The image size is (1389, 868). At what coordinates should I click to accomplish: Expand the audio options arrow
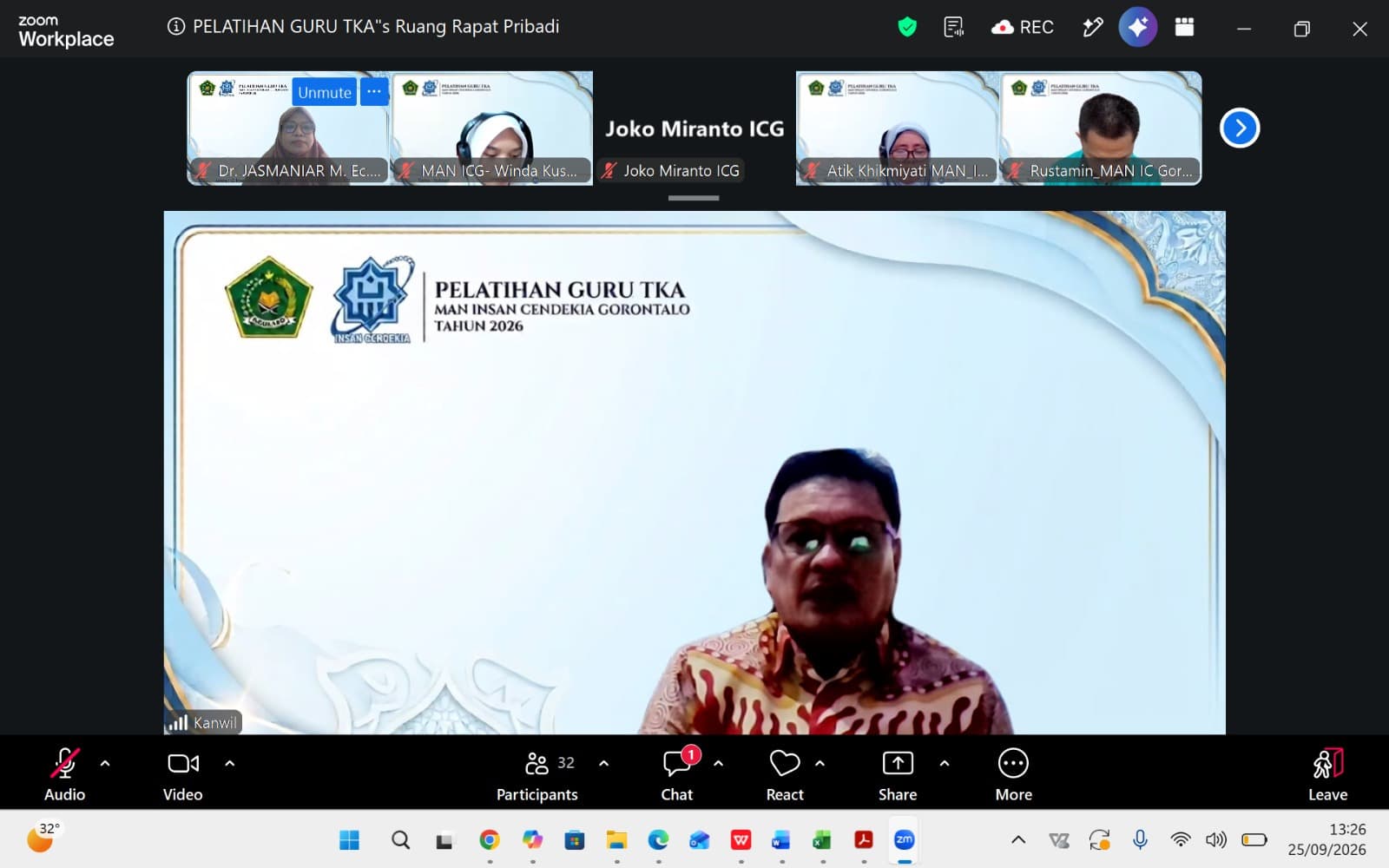[105, 764]
